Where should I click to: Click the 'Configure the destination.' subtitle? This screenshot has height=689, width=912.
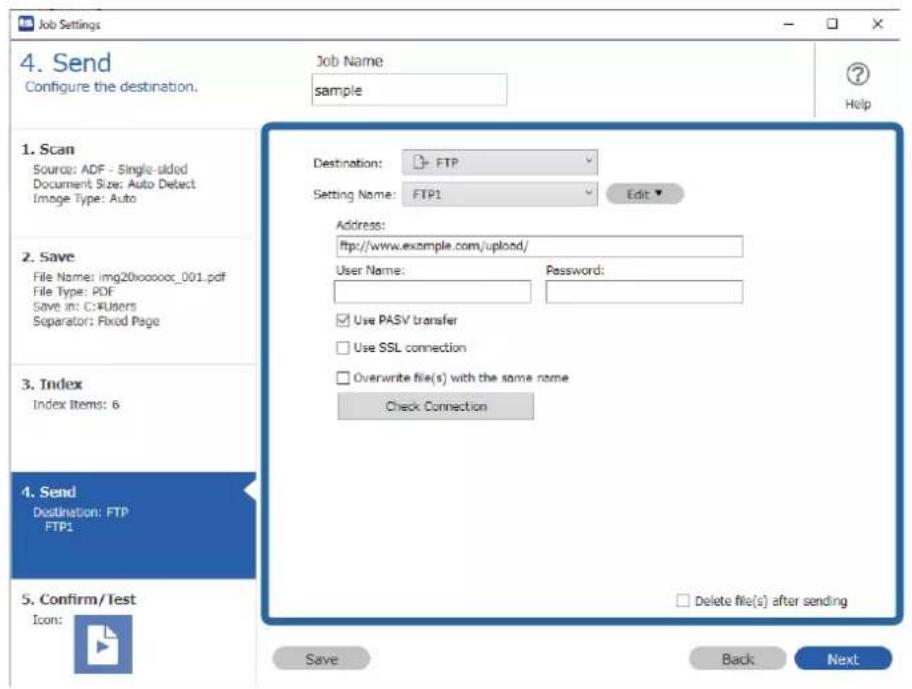(111, 87)
